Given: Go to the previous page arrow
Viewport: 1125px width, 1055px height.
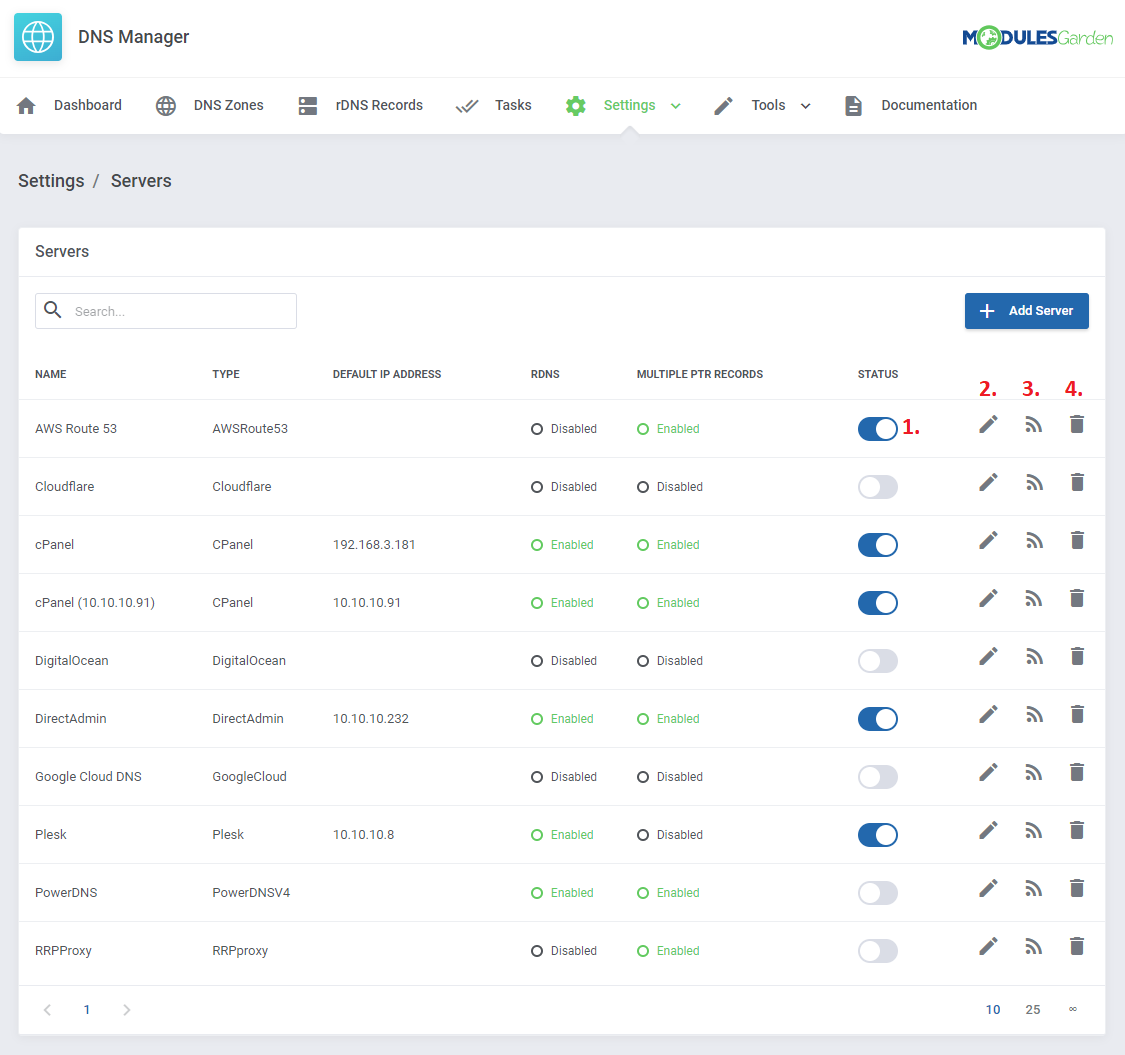Looking at the screenshot, I should 47,1010.
